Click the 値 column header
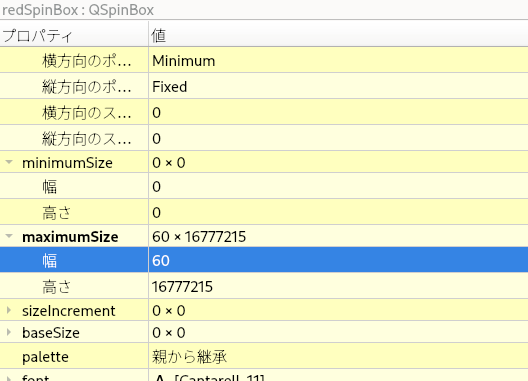The image size is (528, 381). click(338, 35)
